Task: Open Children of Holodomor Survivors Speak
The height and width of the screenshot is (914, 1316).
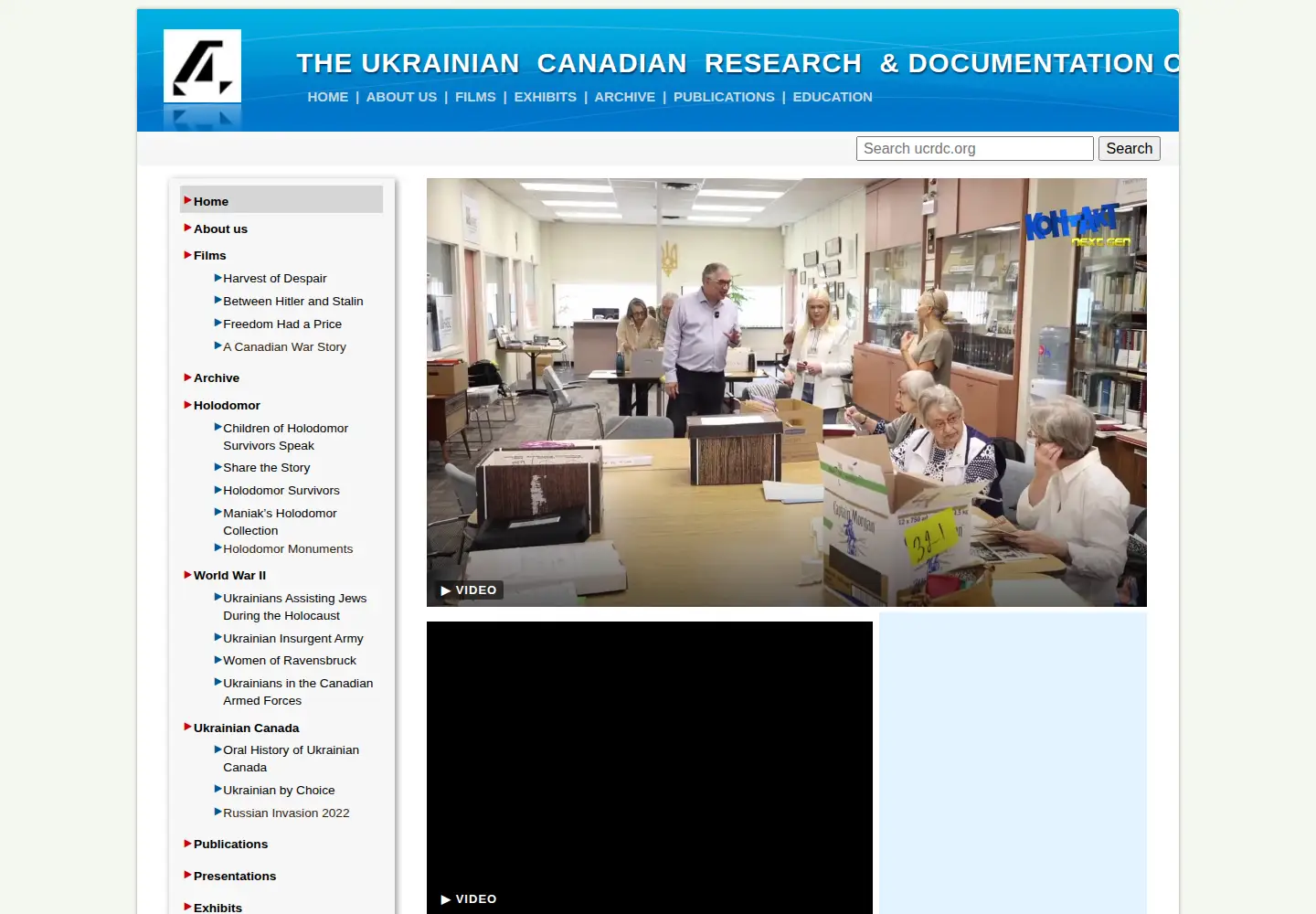Action: (x=285, y=437)
